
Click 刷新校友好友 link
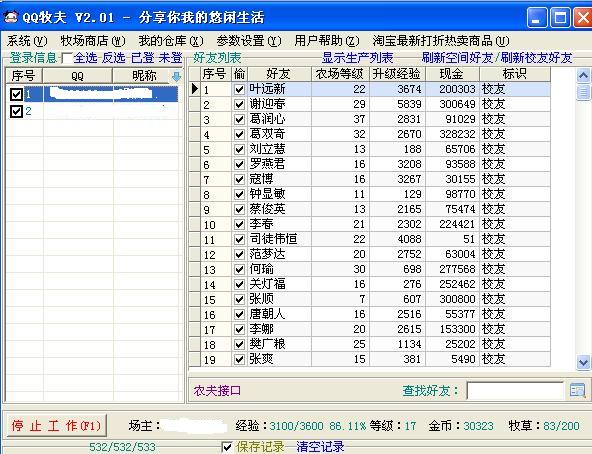tap(536, 58)
